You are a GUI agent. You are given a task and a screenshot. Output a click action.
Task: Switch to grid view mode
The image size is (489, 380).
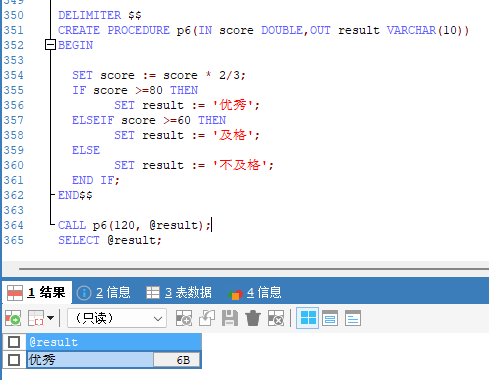tap(308, 318)
